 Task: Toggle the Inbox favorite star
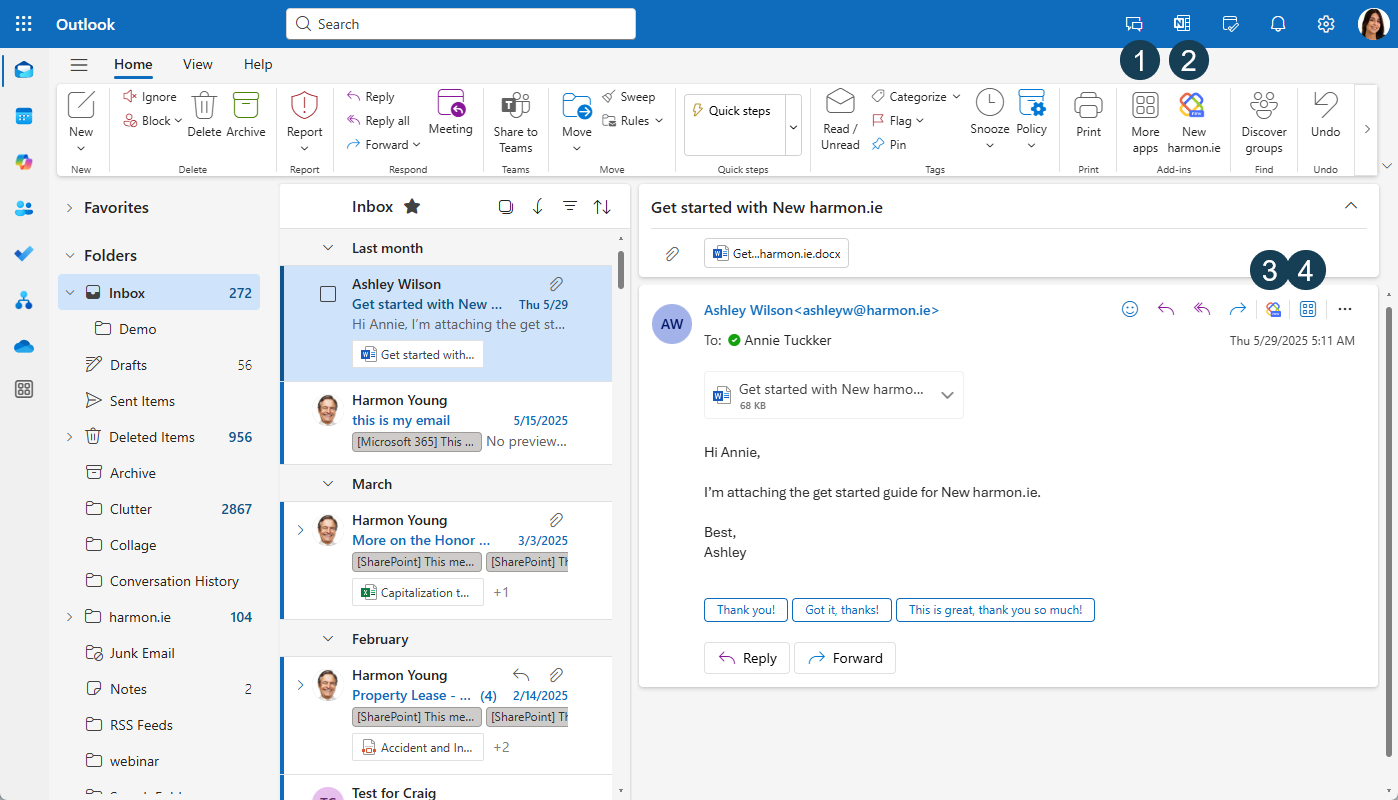click(412, 206)
